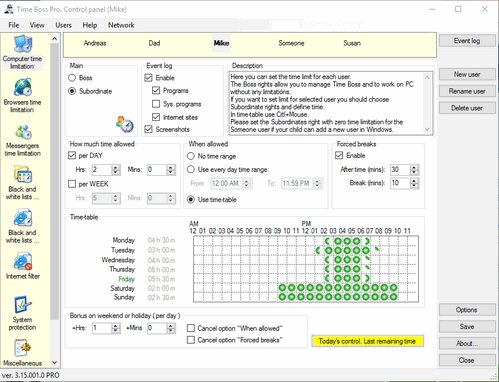The height and width of the screenshot is (382, 499).
Task: Select the Boss radio button
Action: point(72,78)
